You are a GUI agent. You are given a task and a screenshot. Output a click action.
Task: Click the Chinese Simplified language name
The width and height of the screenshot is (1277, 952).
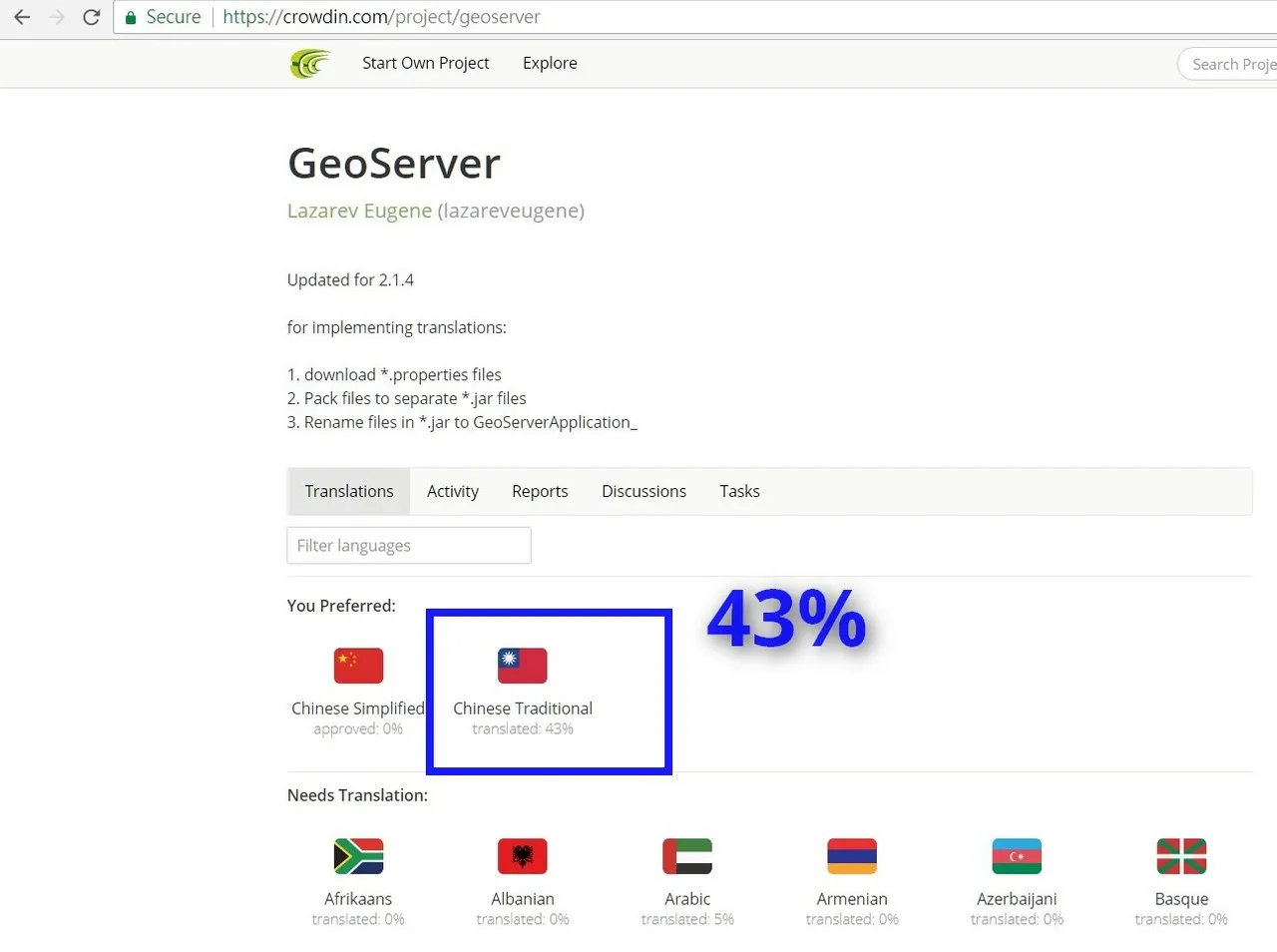(x=358, y=709)
